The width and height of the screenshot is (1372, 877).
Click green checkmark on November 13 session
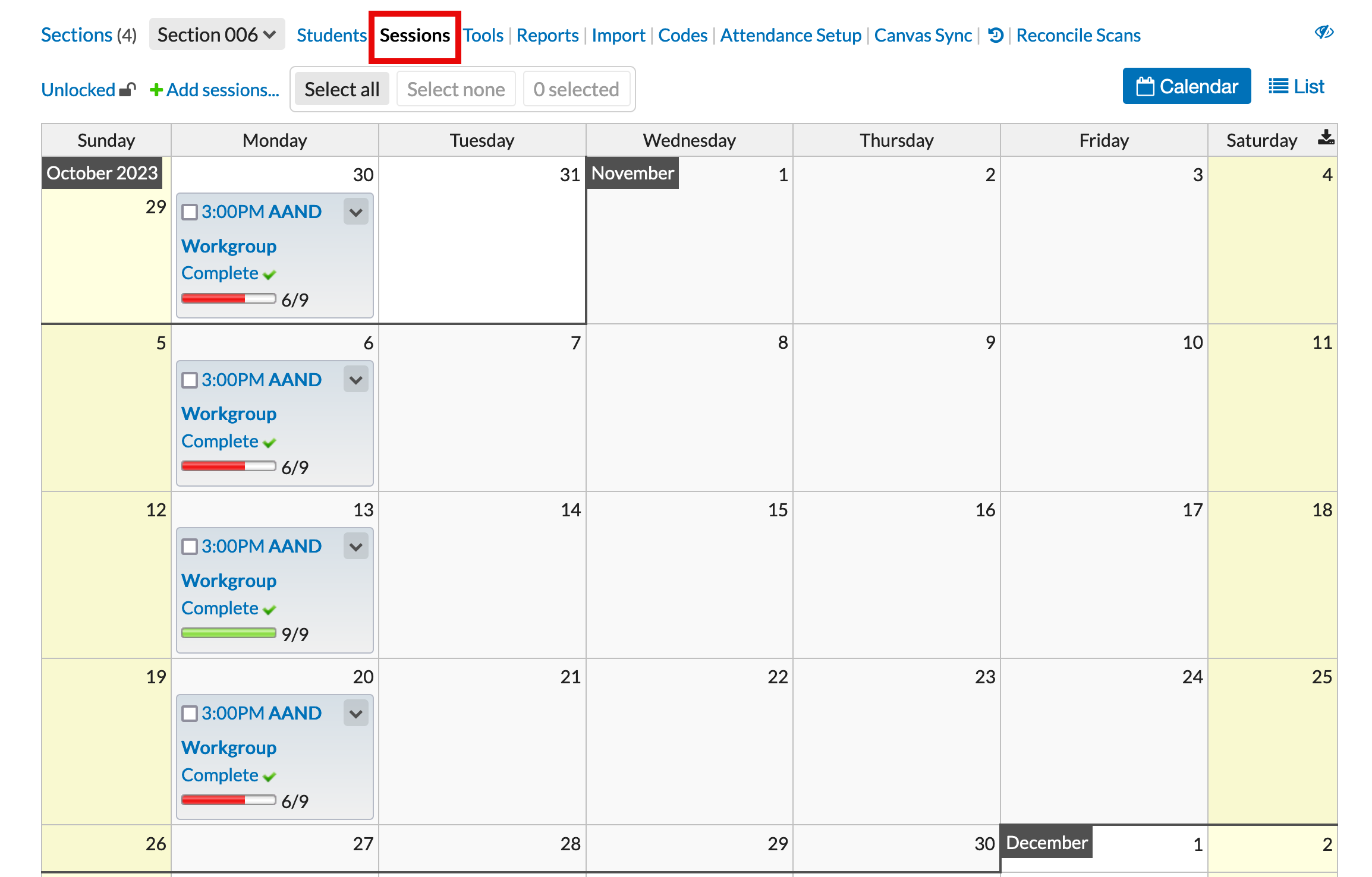pos(270,610)
